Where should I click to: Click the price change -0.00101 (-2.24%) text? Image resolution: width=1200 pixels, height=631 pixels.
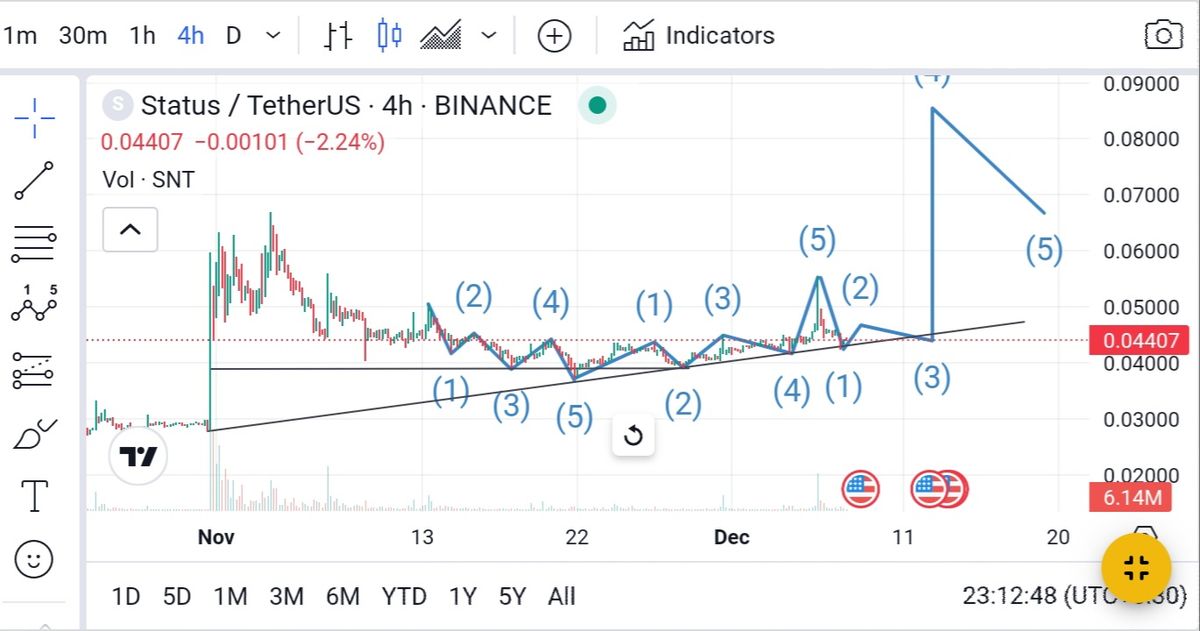coord(290,143)
